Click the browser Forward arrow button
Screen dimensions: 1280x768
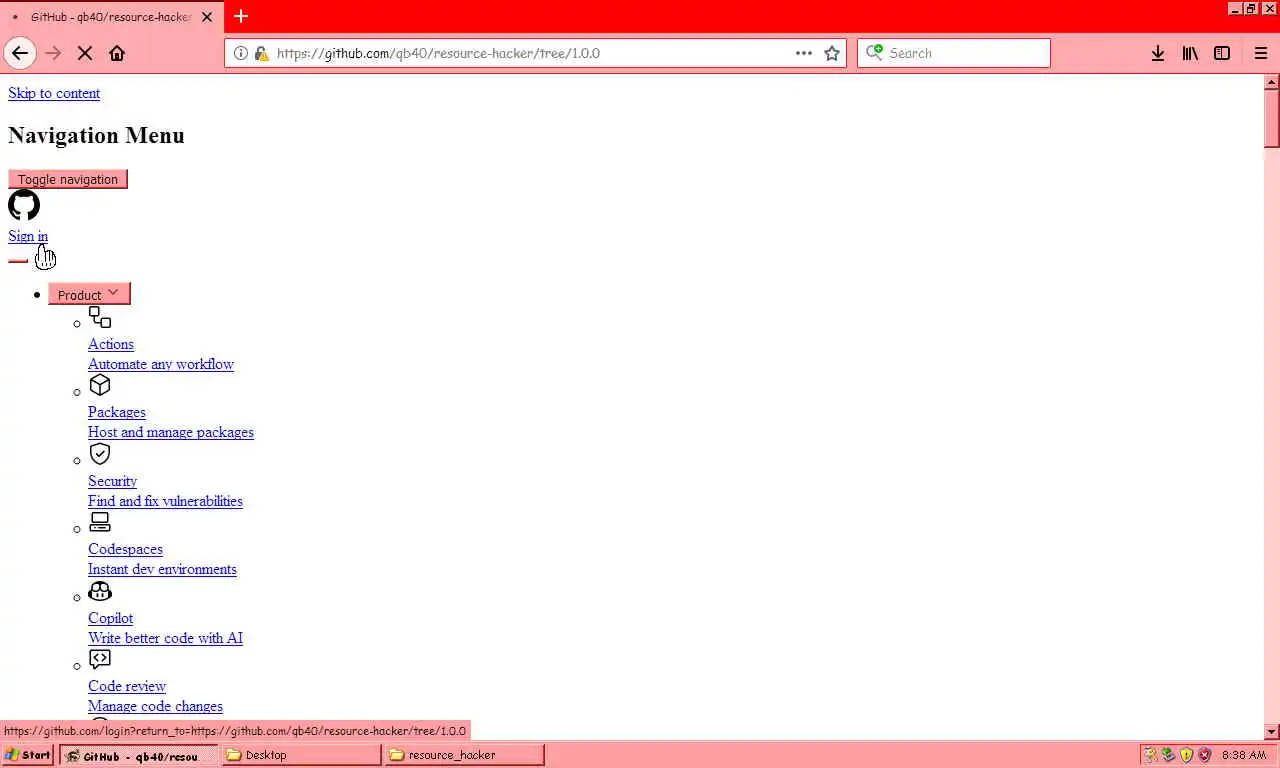(53, 53)
